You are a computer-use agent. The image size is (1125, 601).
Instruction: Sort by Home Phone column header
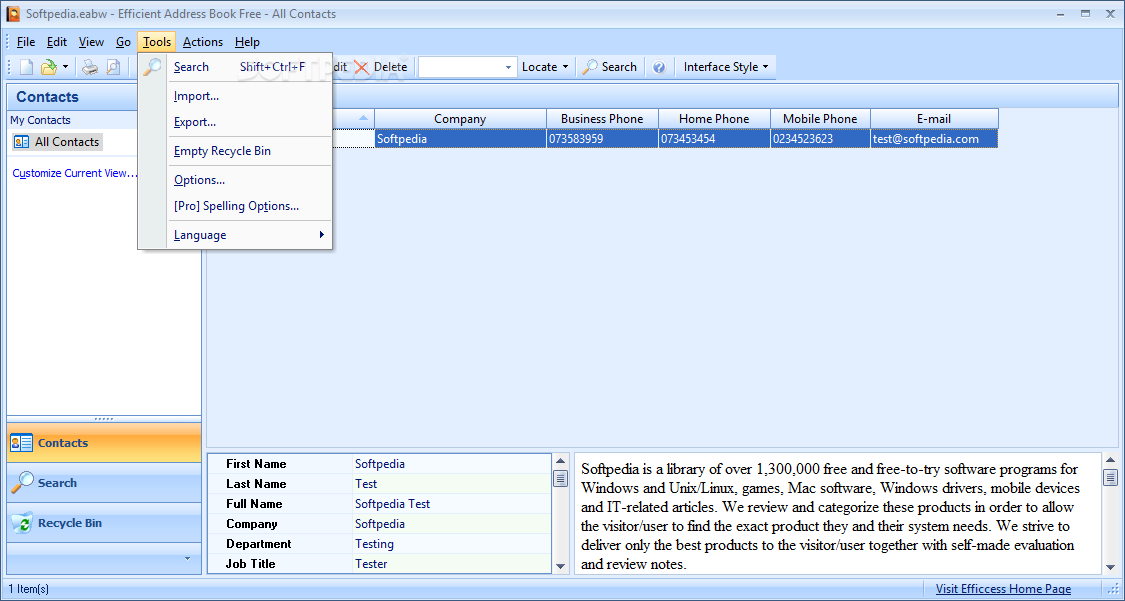(714, 119)
